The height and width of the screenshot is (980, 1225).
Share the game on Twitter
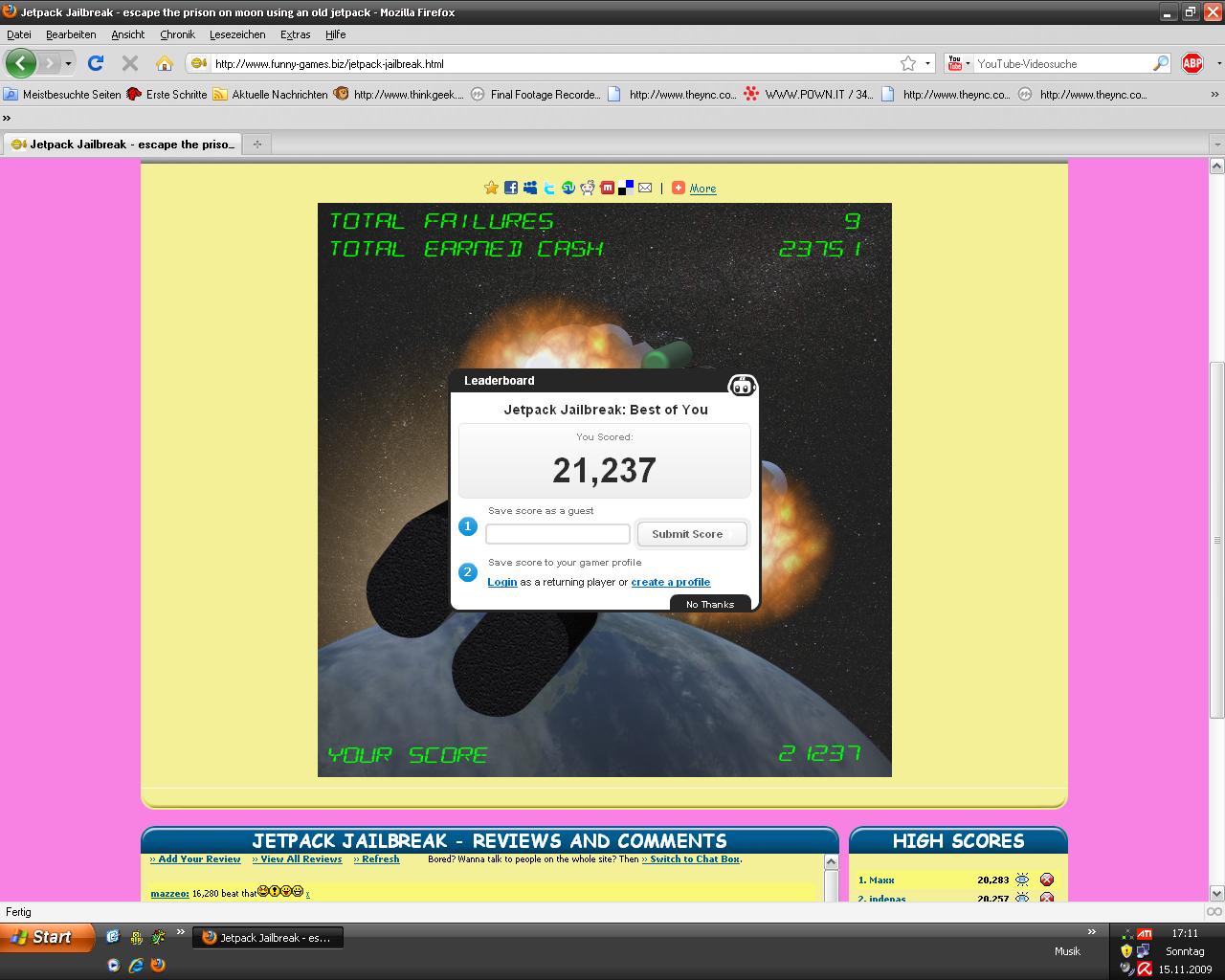pyautogui.click(x=549, y=188)
